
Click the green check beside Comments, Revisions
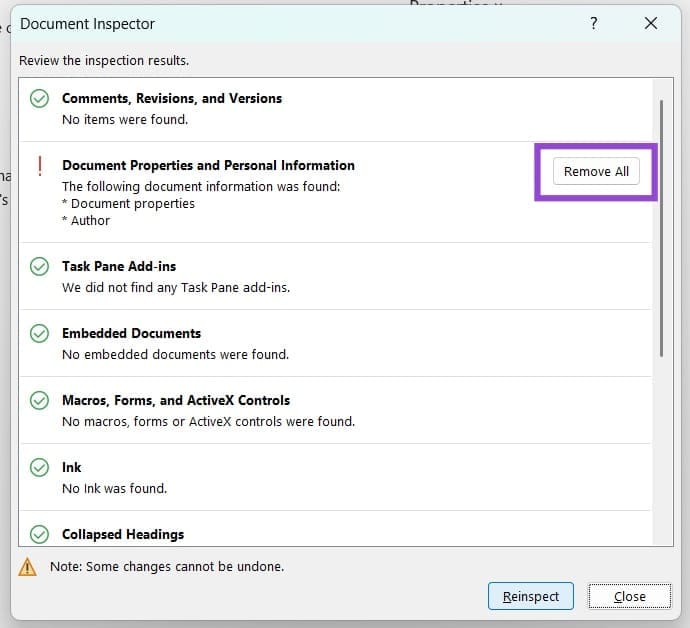pyautogui.click(x=39, y=99)
